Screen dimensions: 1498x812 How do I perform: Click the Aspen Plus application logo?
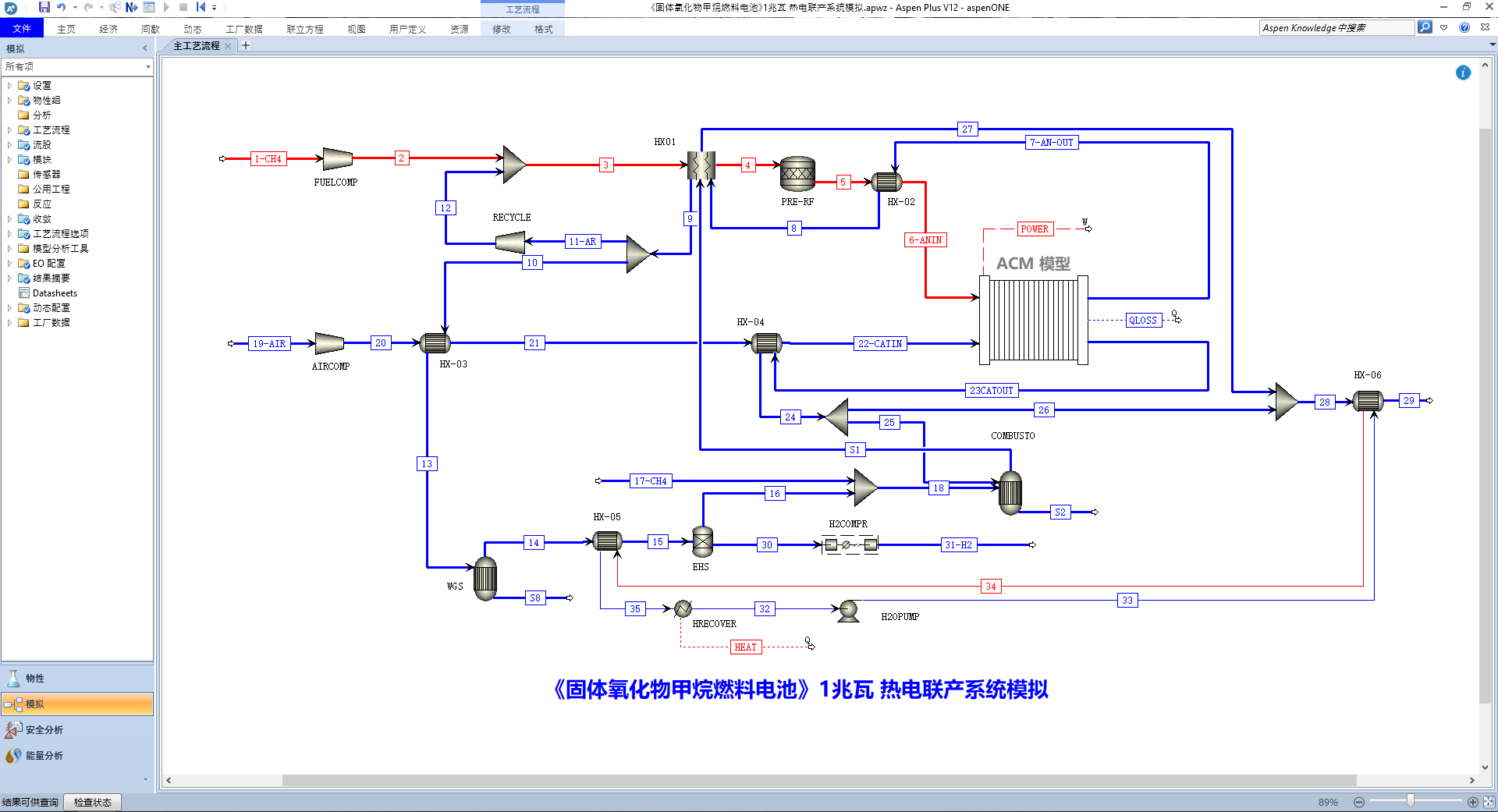pos(11,8)
